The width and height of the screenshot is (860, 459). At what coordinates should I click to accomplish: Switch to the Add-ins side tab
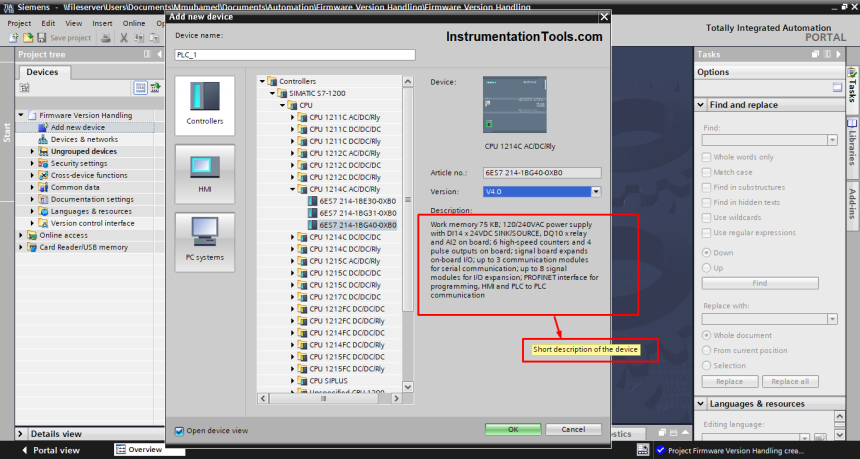852,204
